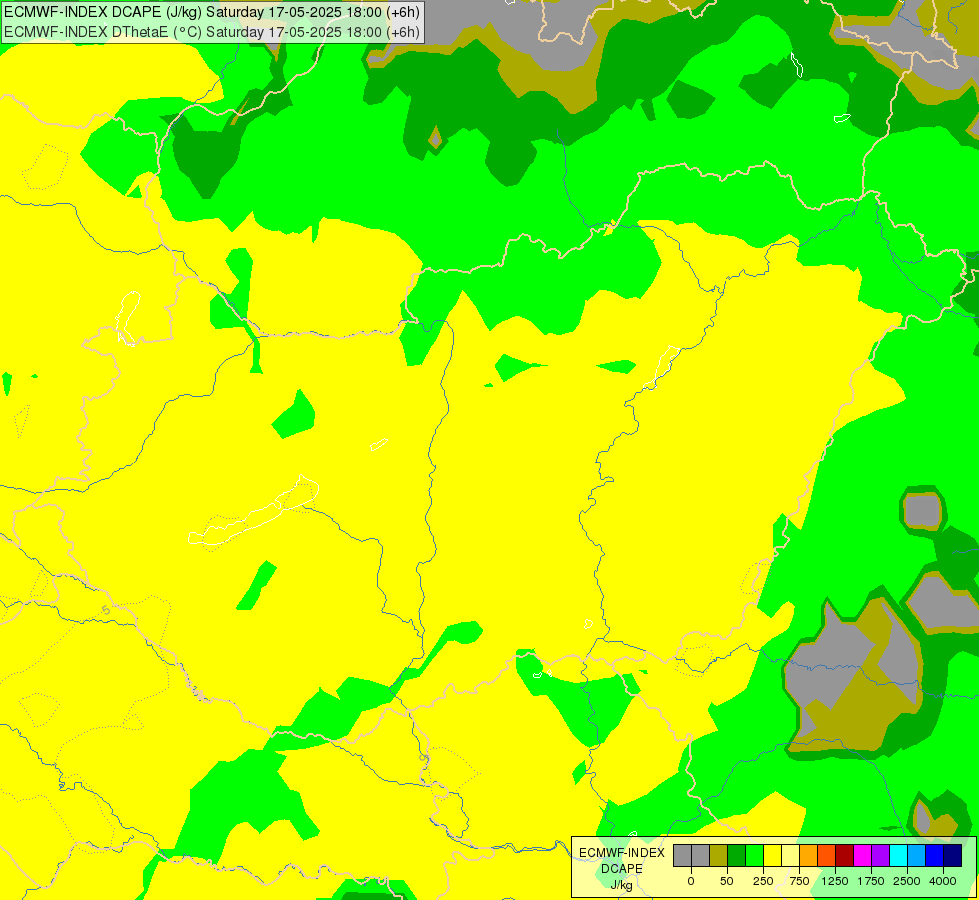Click the legend tick value 250

coord(763,881)
